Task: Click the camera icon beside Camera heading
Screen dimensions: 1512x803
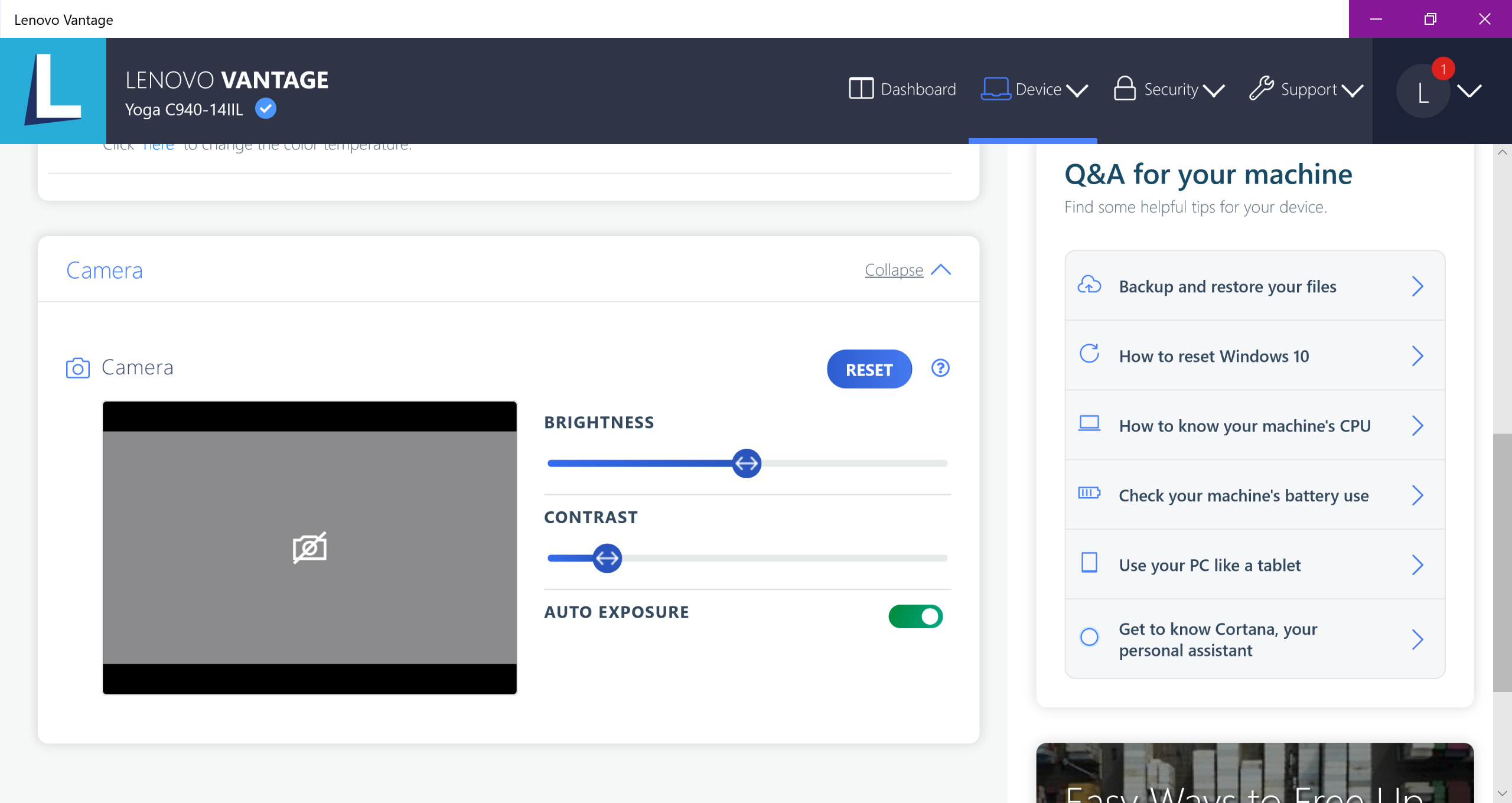Action: click(x=78, y=368)
